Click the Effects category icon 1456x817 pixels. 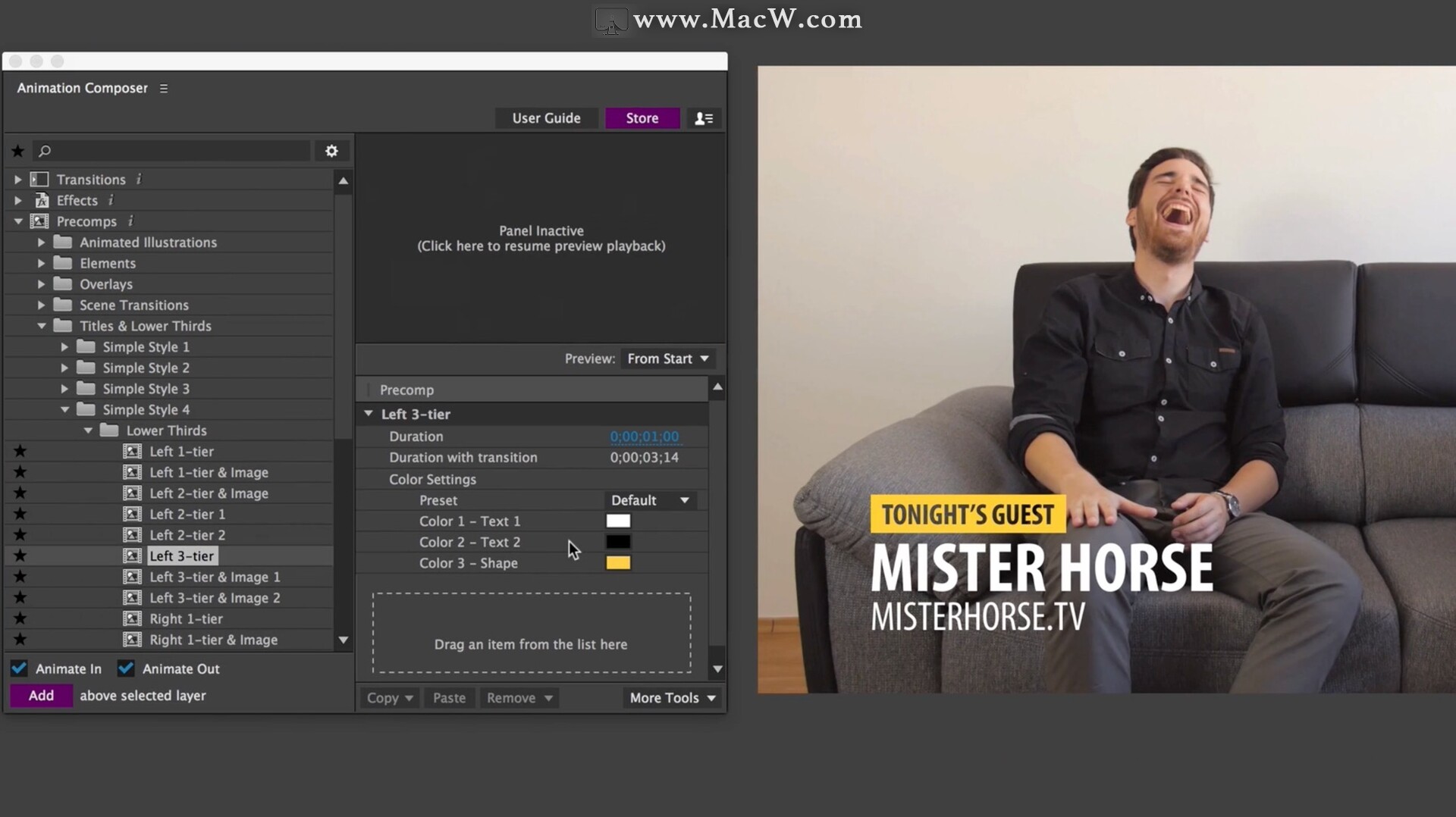[x=42, y=200]
